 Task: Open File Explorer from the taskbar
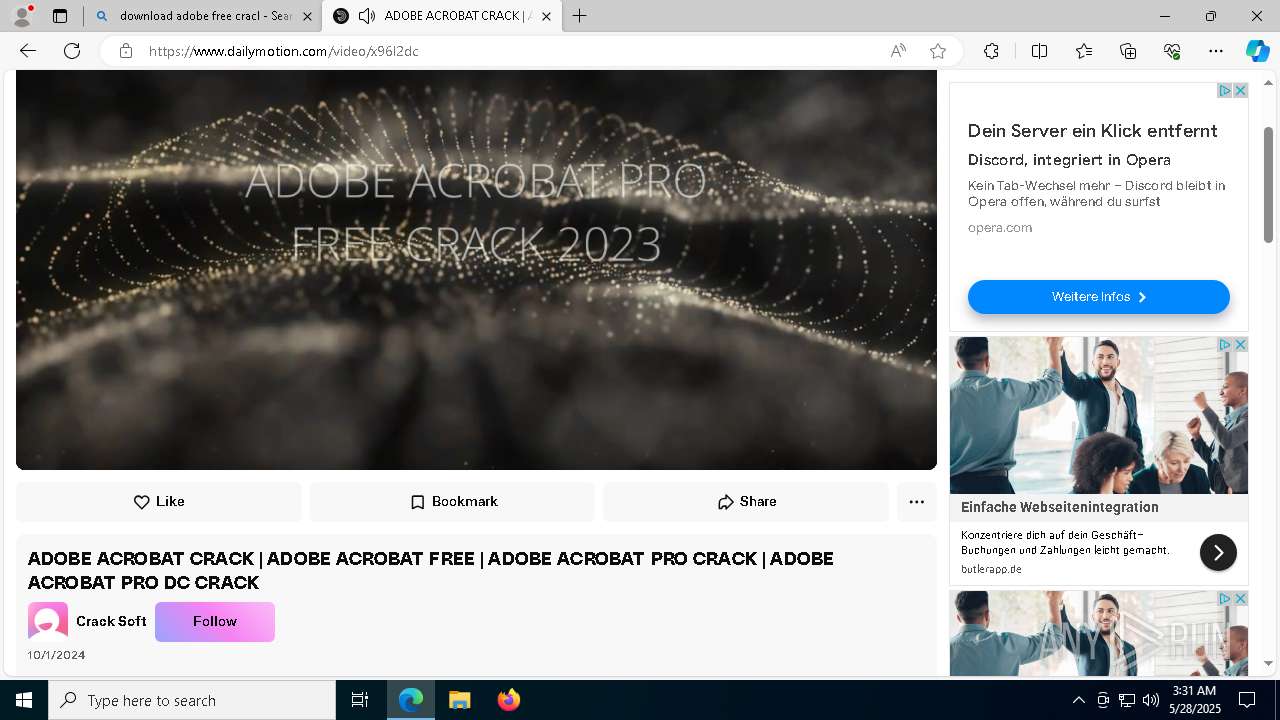[459, 700]
